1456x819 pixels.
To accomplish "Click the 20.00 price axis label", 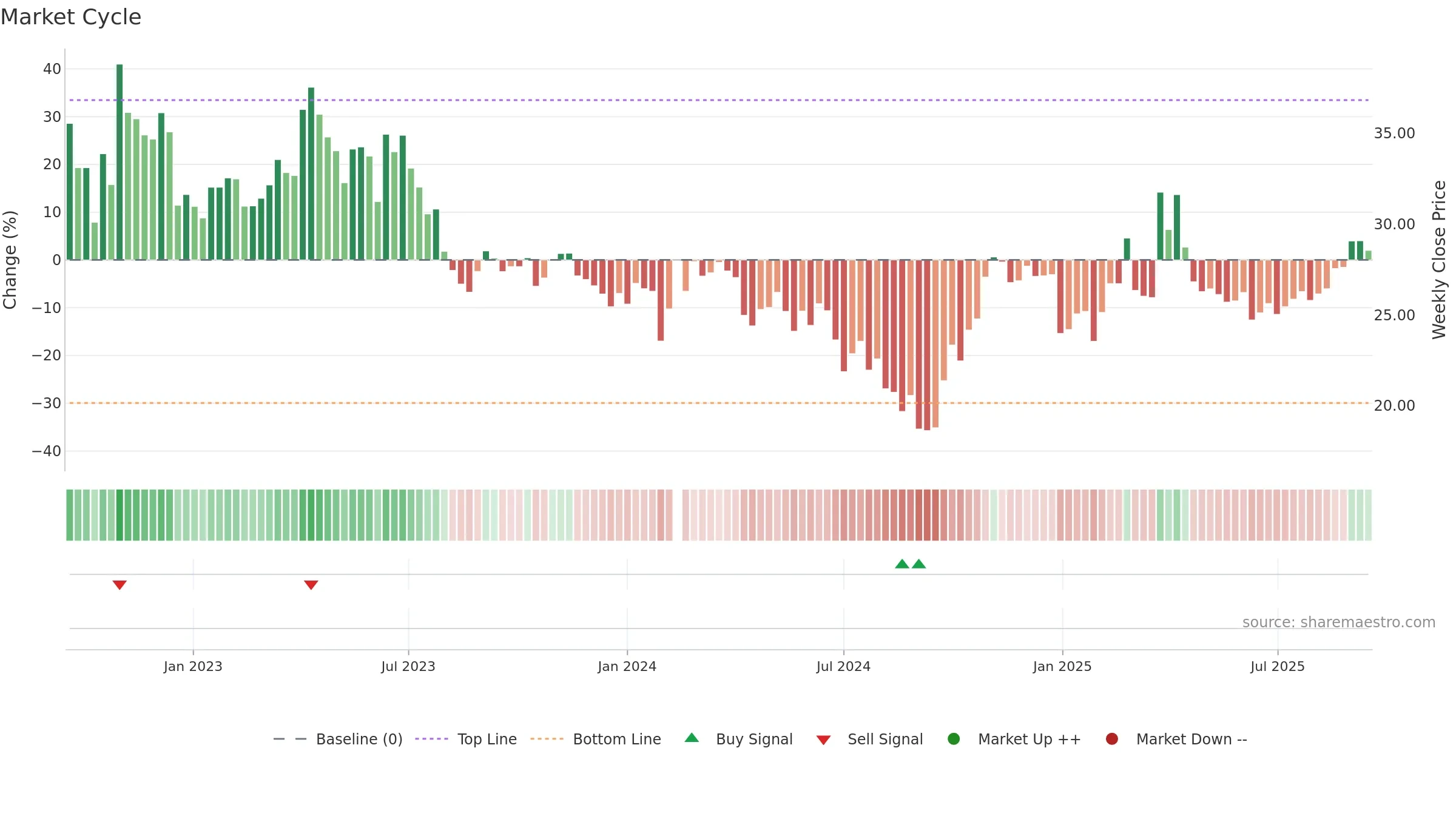I will [x=1394, y=406].
